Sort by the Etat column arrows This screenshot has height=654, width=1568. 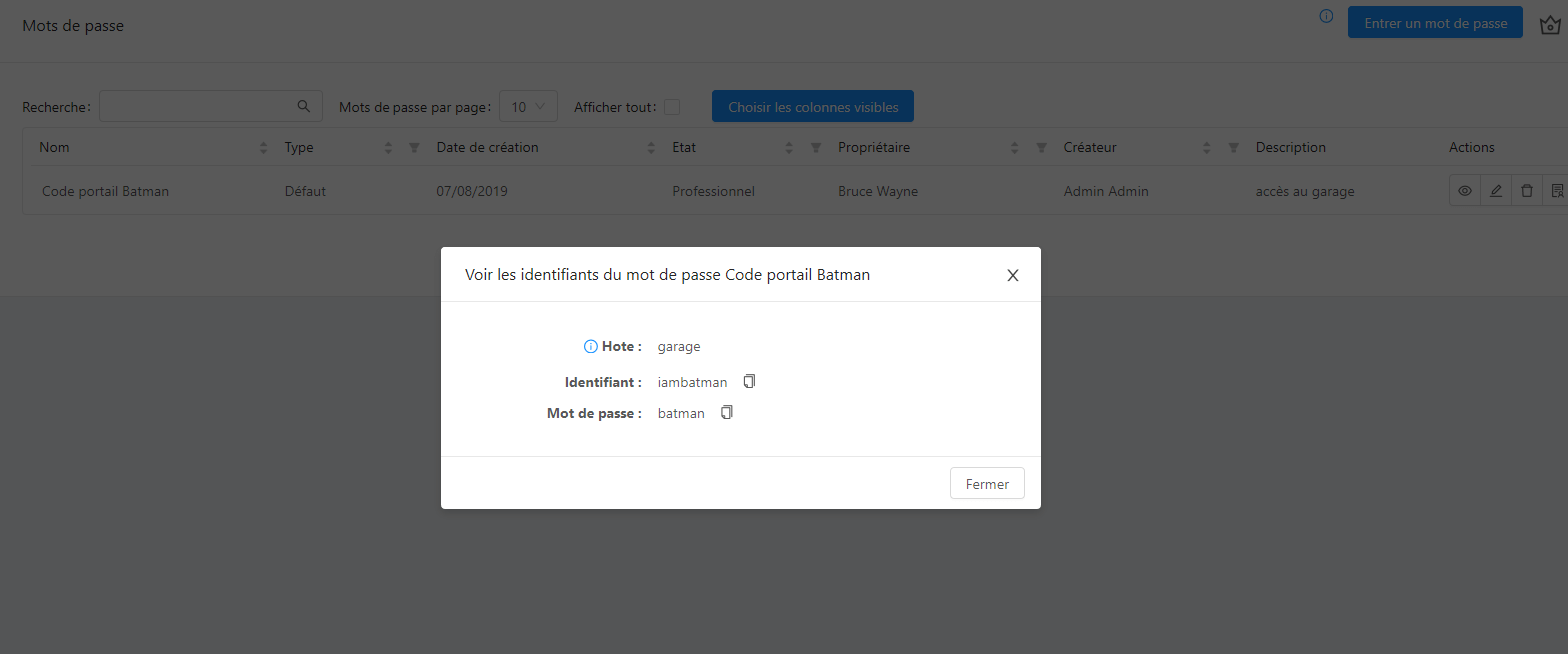click(789, 148)
